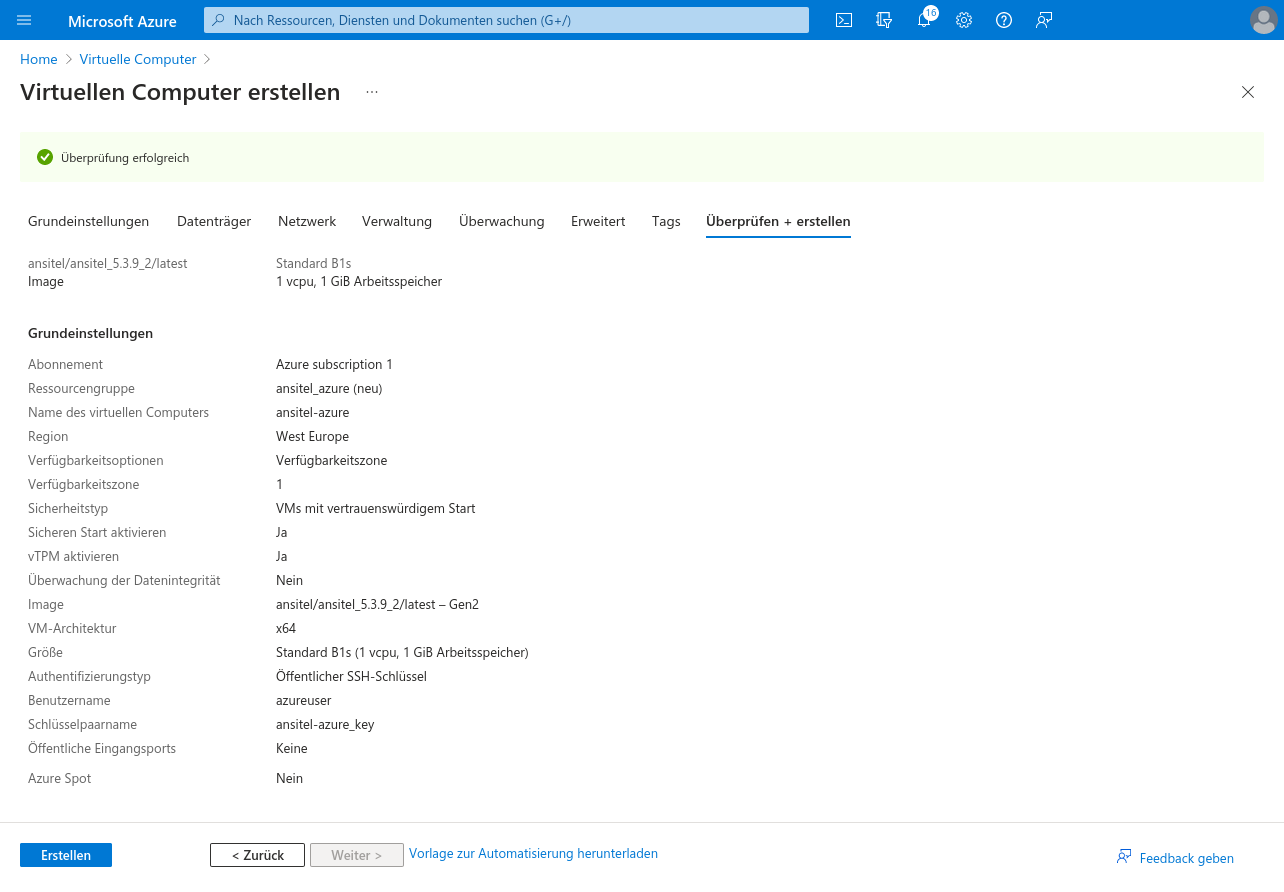This screenshot has height=892, width=1284.
Task: Open the directory and subscription filter
Action: [x=884, y=20]
